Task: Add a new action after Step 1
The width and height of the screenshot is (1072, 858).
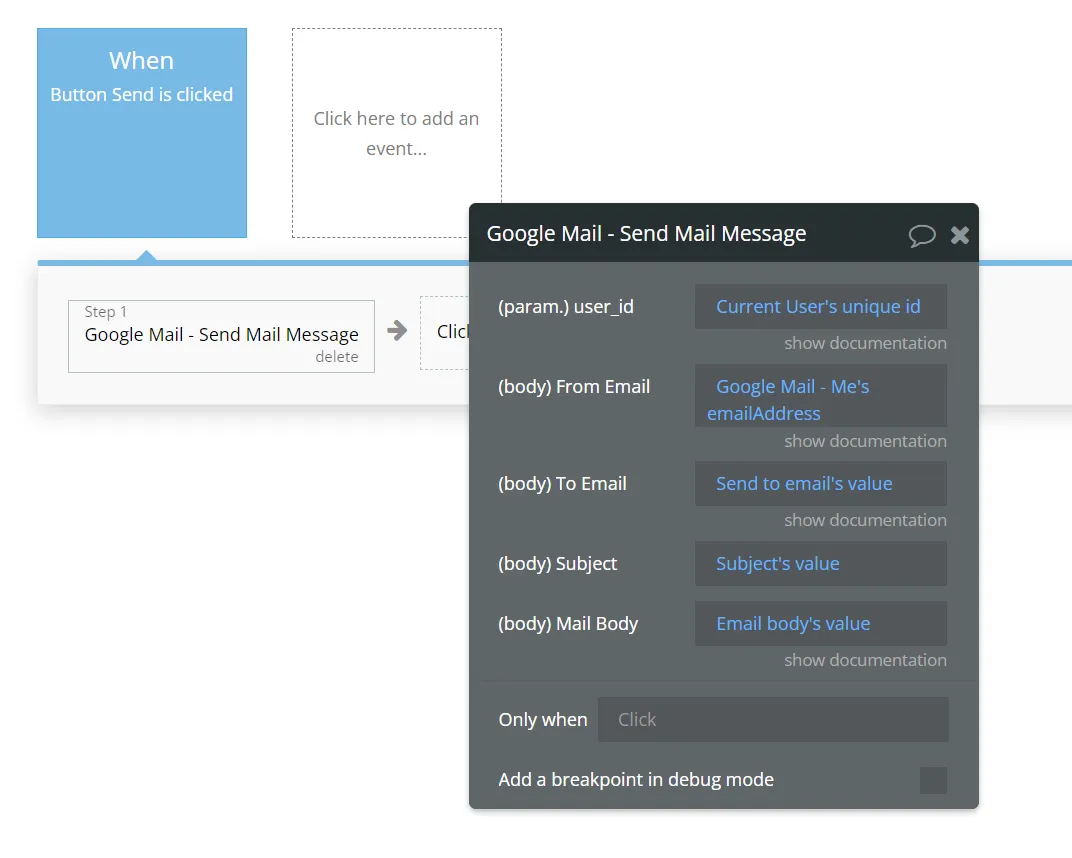Action: point(445,333)
